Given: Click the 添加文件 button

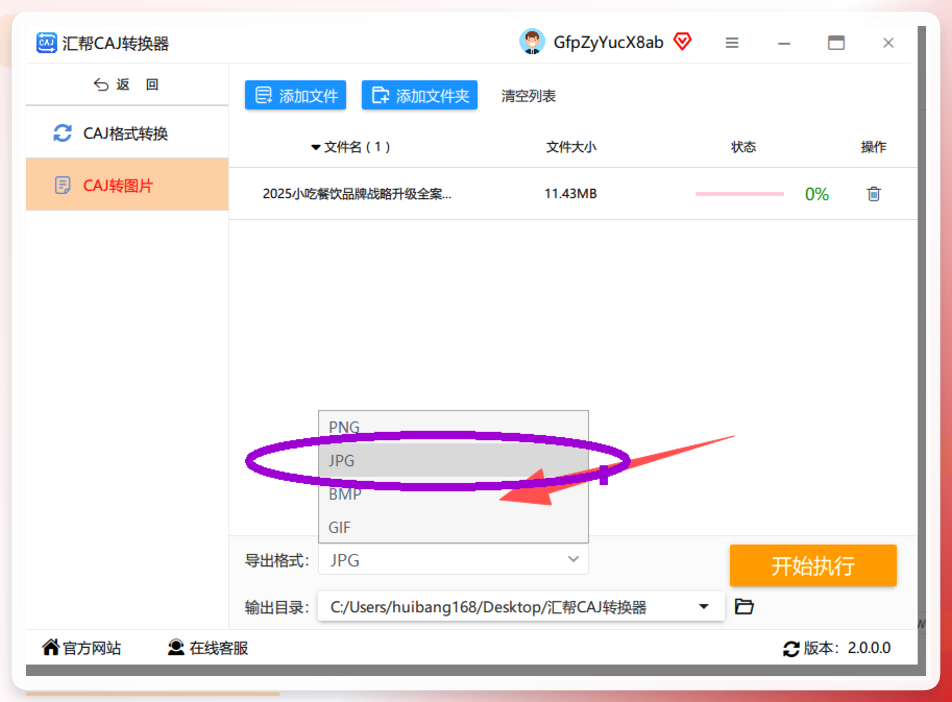Looking at the screenshot, I should pos(296,95).
